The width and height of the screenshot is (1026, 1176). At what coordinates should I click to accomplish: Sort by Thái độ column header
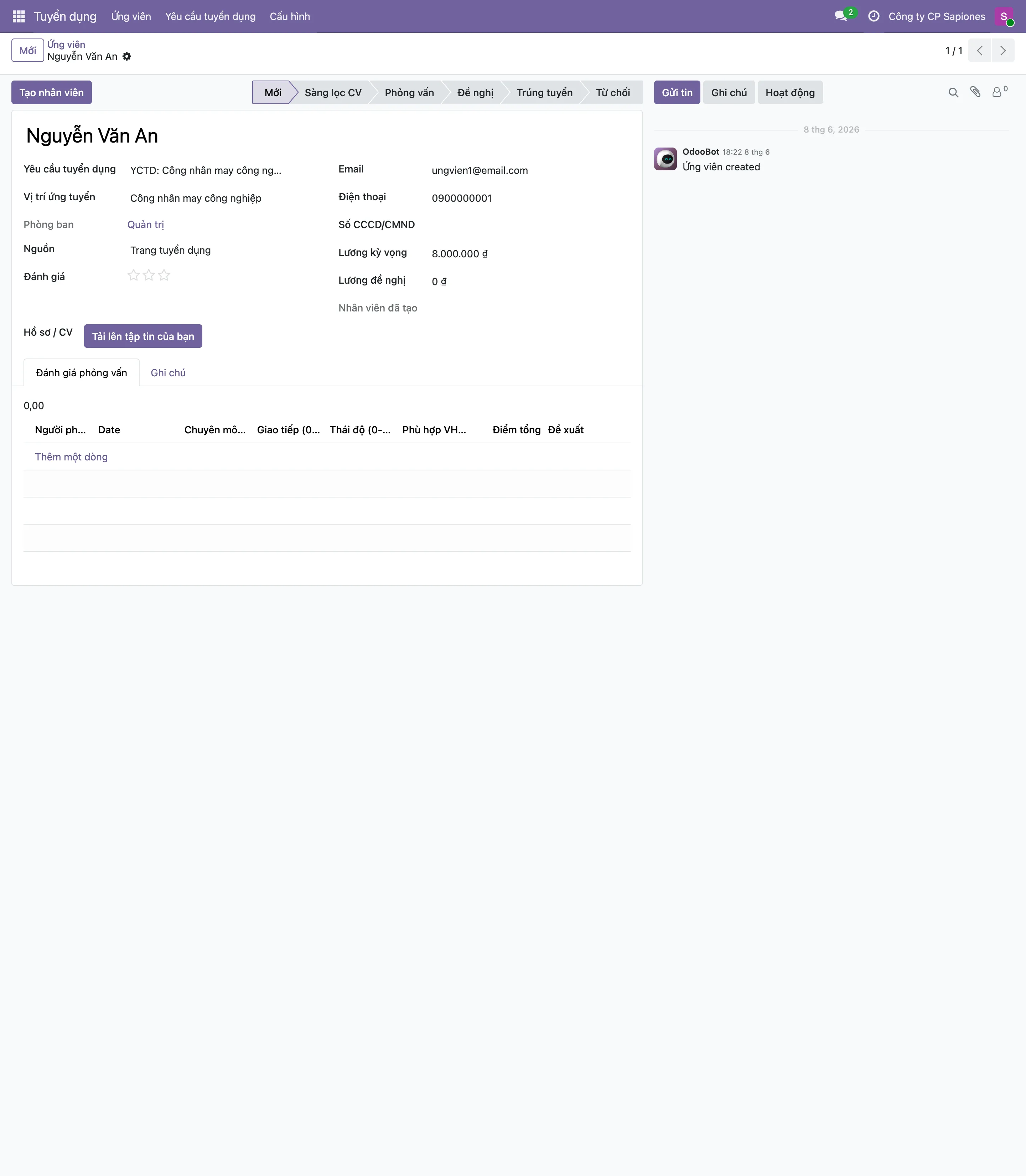coord(360,430)
